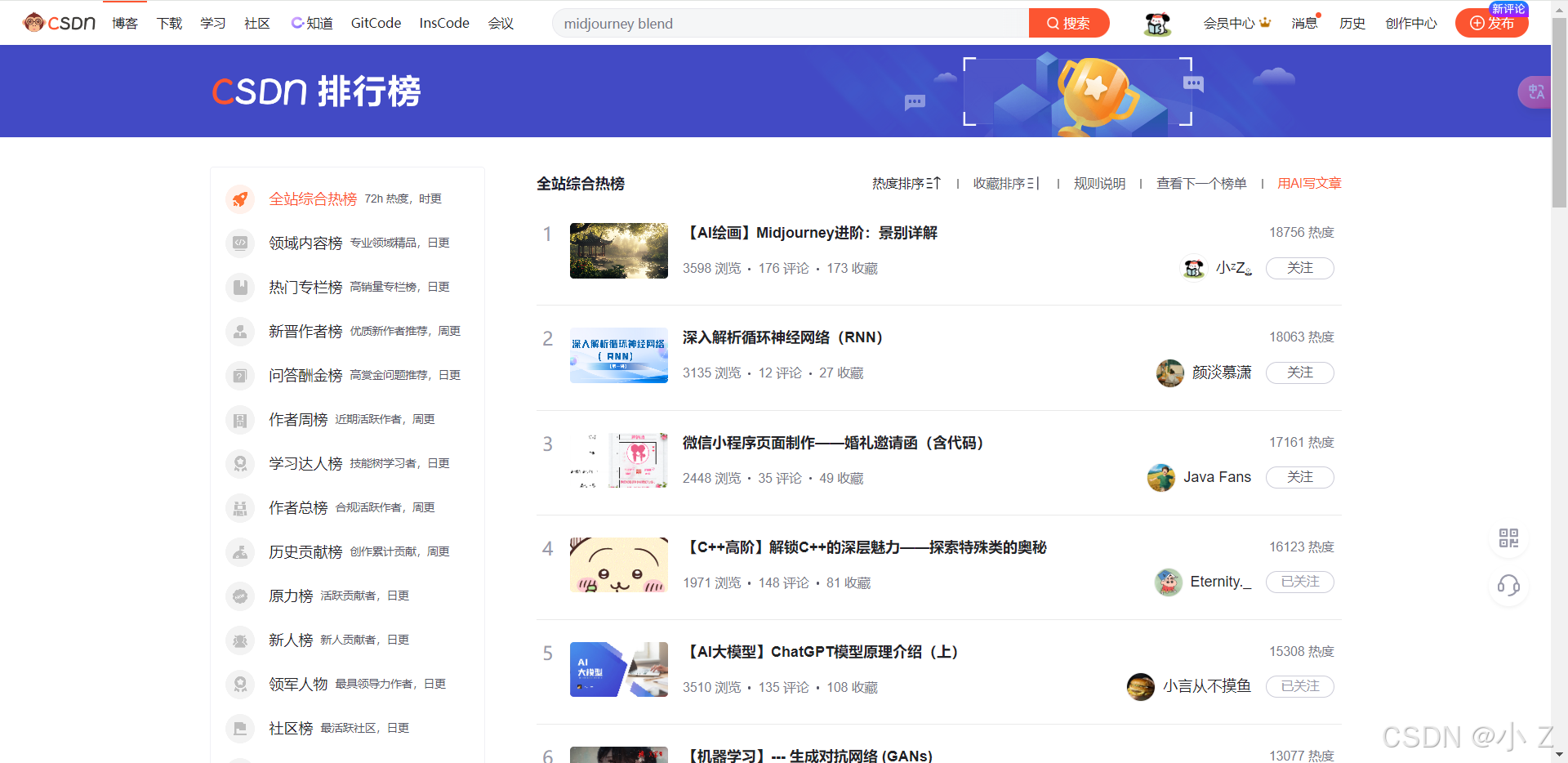Focus the search box containing midjourney blend
Screen dimensions: 1568x763
[791, 23]
